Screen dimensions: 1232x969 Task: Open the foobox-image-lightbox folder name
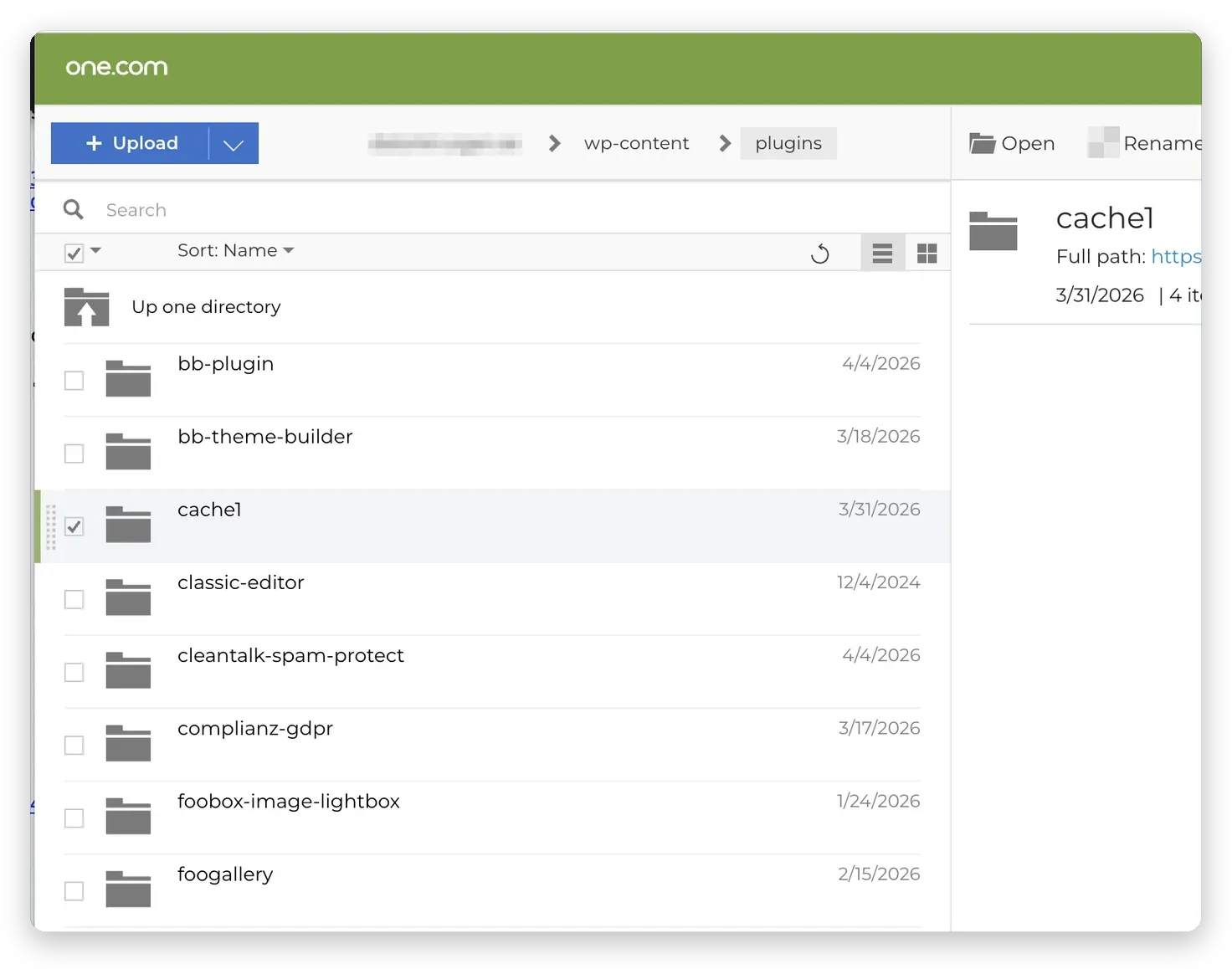(289, 802)
